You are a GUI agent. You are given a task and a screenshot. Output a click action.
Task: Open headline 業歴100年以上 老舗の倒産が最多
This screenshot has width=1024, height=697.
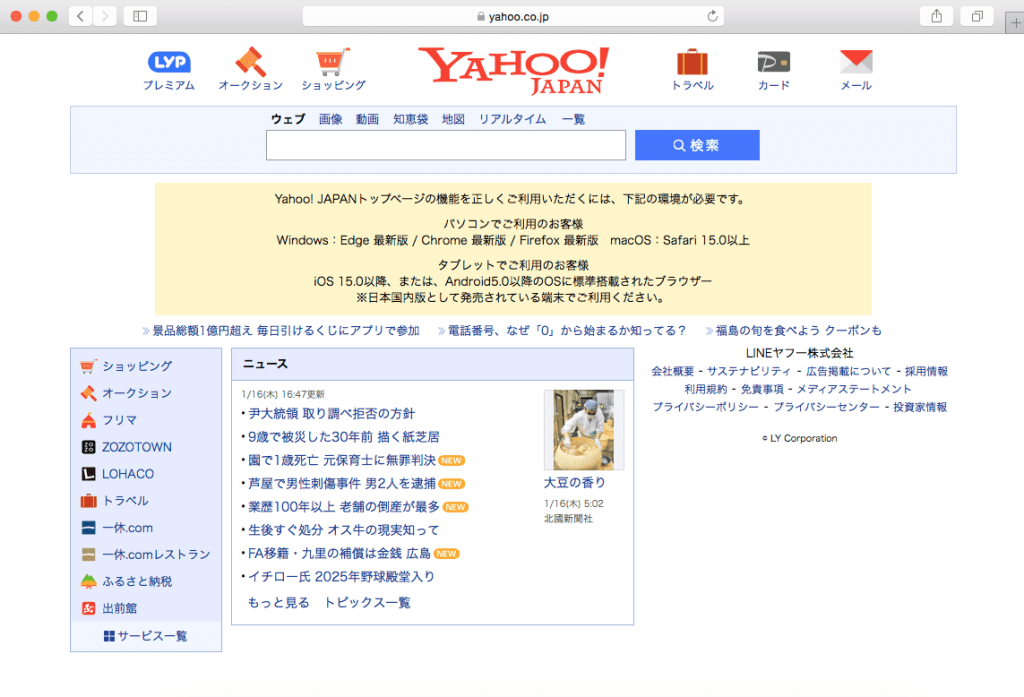pos(344,507)
